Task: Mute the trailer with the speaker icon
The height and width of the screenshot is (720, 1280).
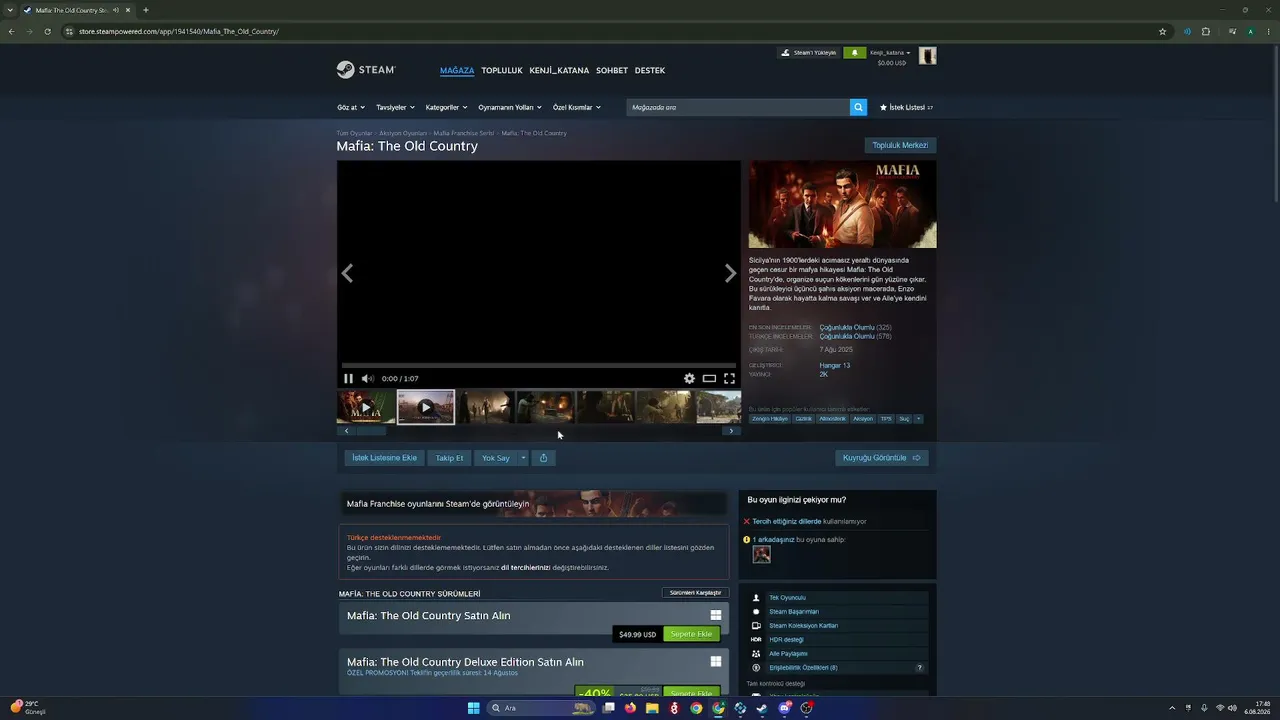Action: (x=367, y=378)
